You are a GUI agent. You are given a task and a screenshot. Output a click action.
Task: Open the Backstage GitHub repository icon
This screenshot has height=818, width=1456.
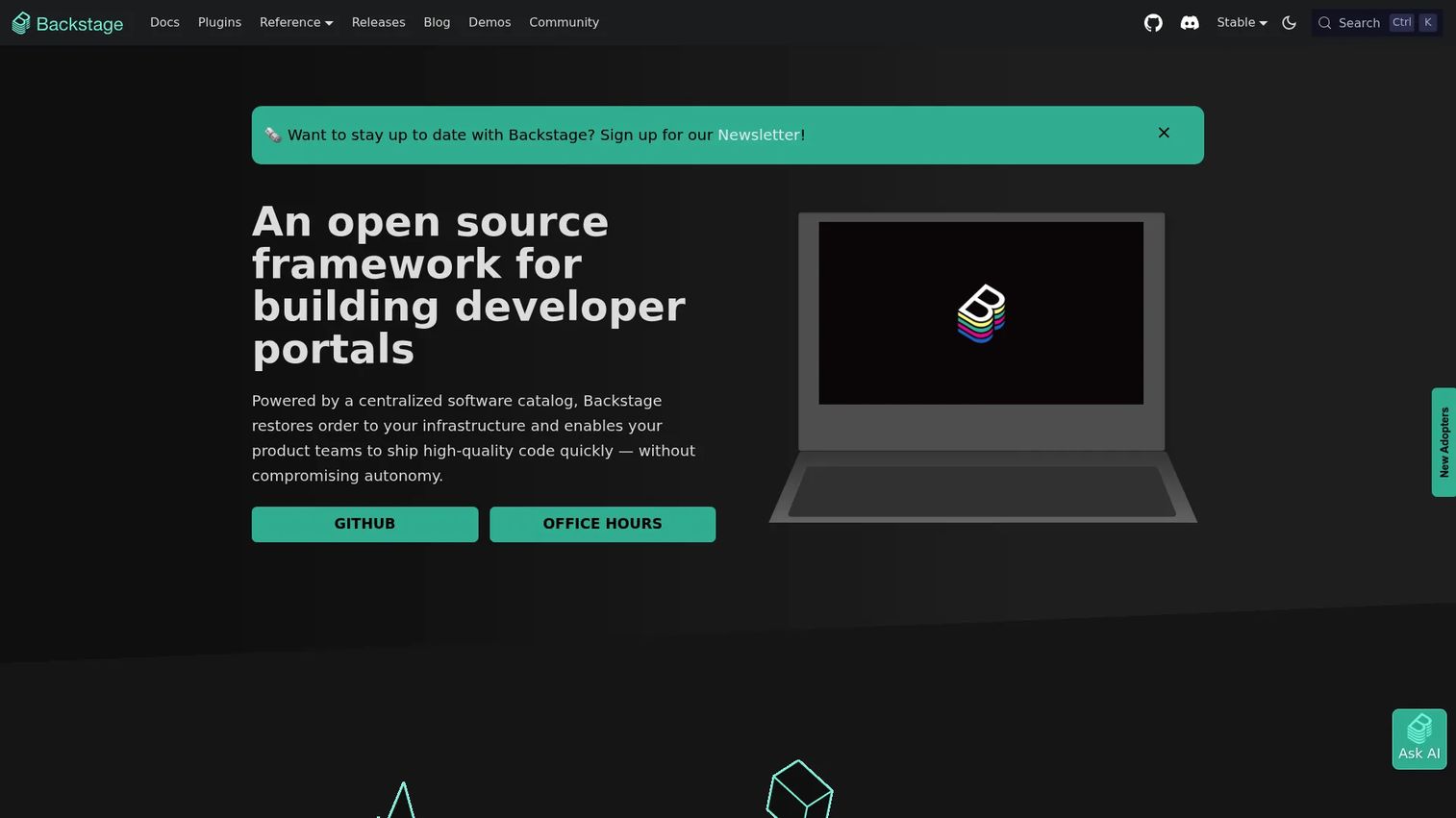pos(1153,23)
